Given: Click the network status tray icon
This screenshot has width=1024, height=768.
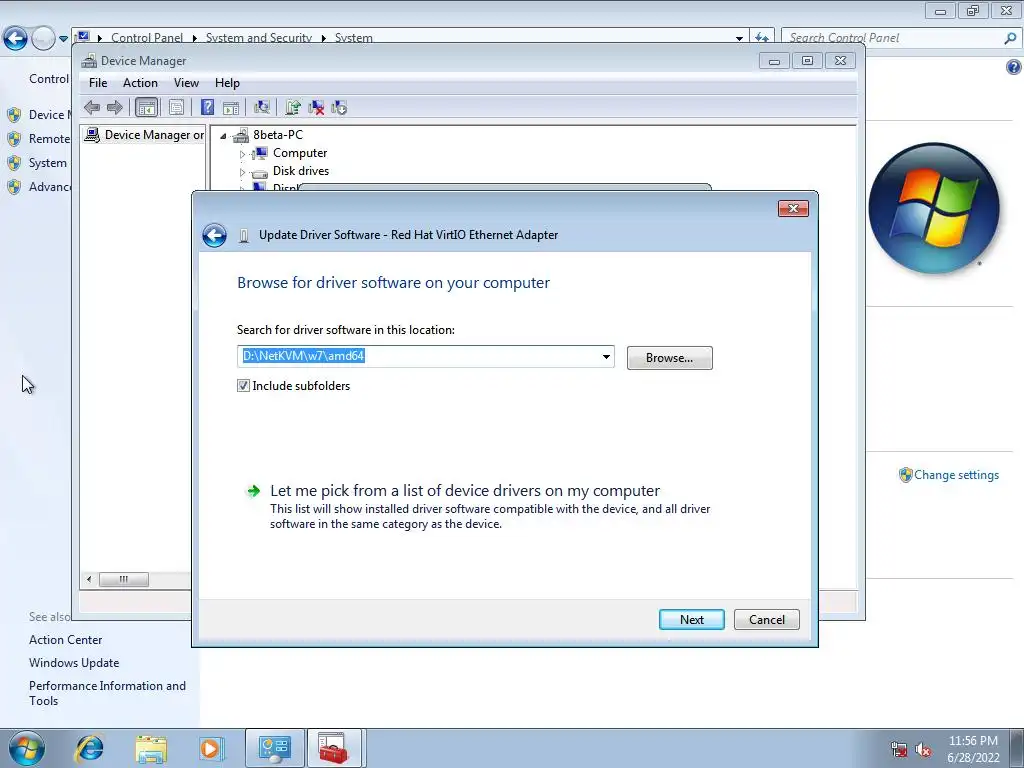Looking at the screenshot, I should [899, 750].
